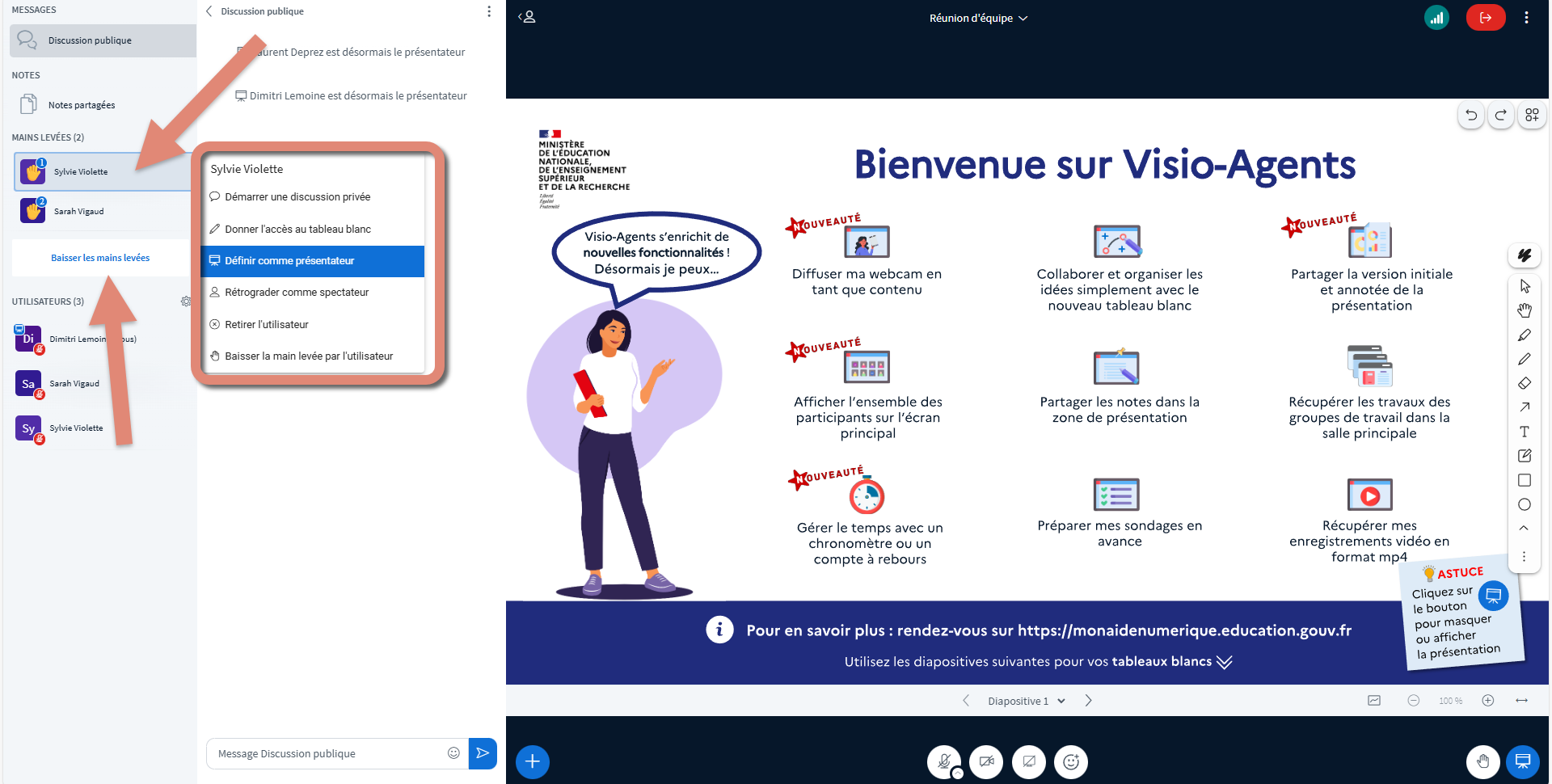Select the highlighter draw tool

(x=1525, y=335)
